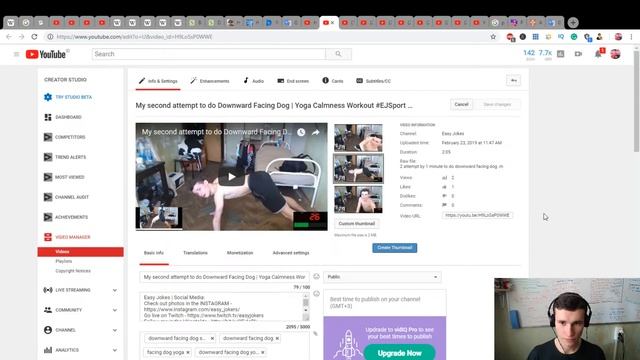640x360 pixels.
Task: Switch to Audio tab
Action: tap(253, 81)
